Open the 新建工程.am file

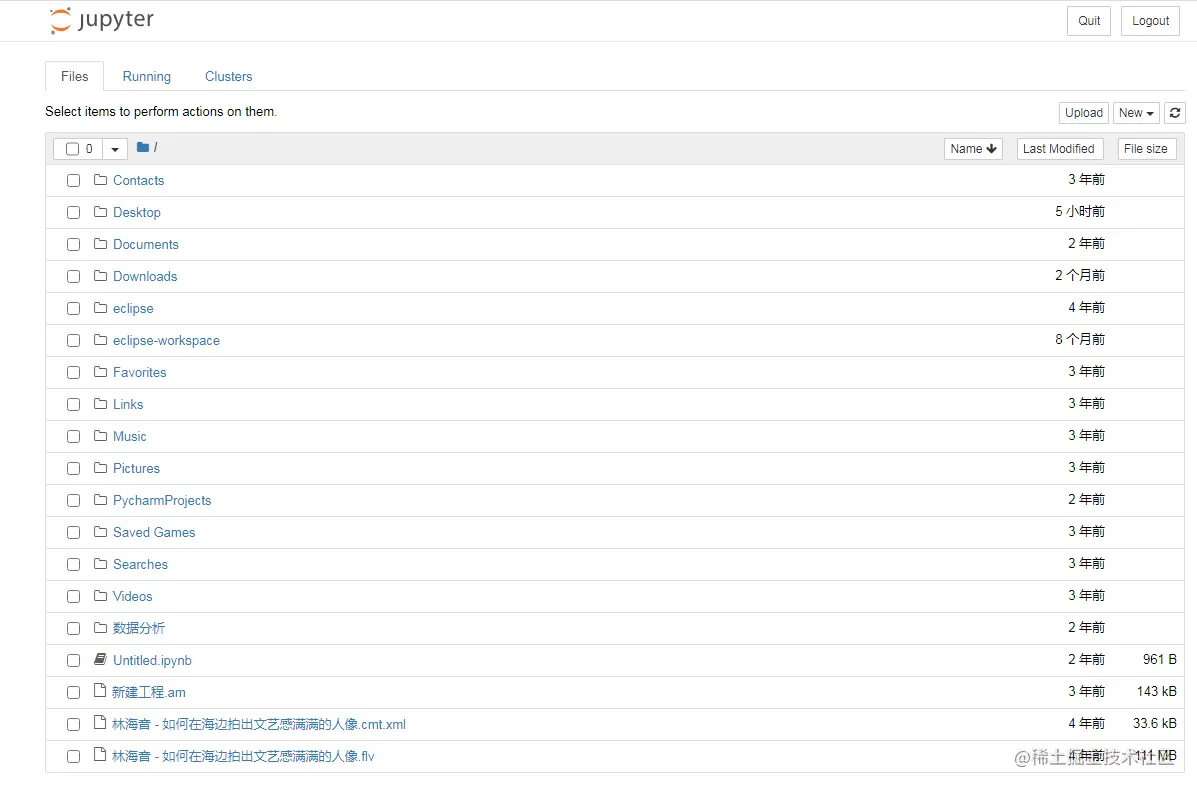point(149,692)
